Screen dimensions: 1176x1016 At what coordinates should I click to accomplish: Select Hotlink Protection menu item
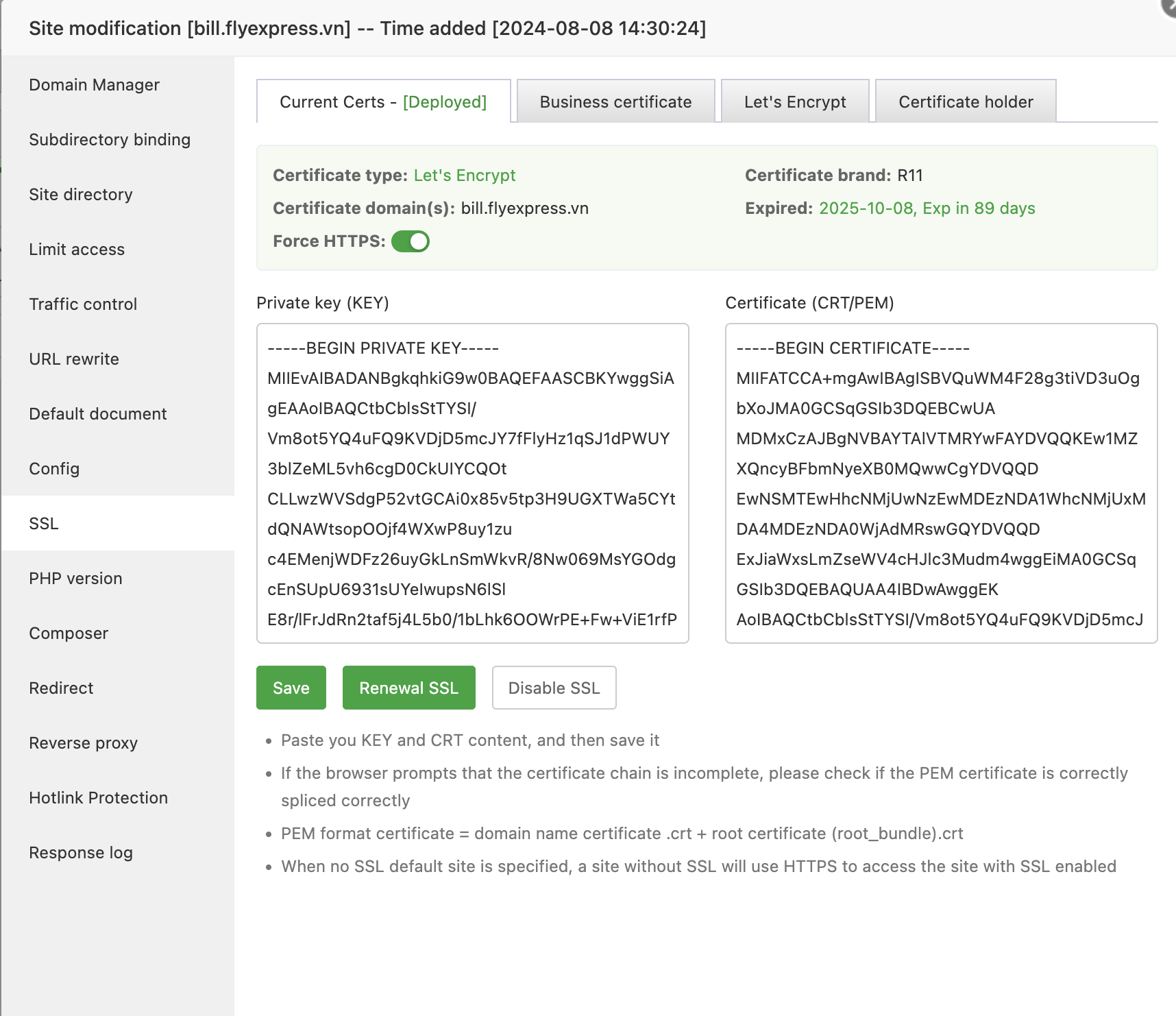[98, 798]
